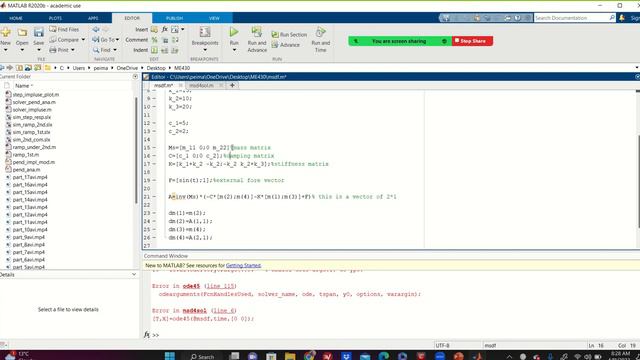Select file part_17avi.mp4

coord(30,177)
